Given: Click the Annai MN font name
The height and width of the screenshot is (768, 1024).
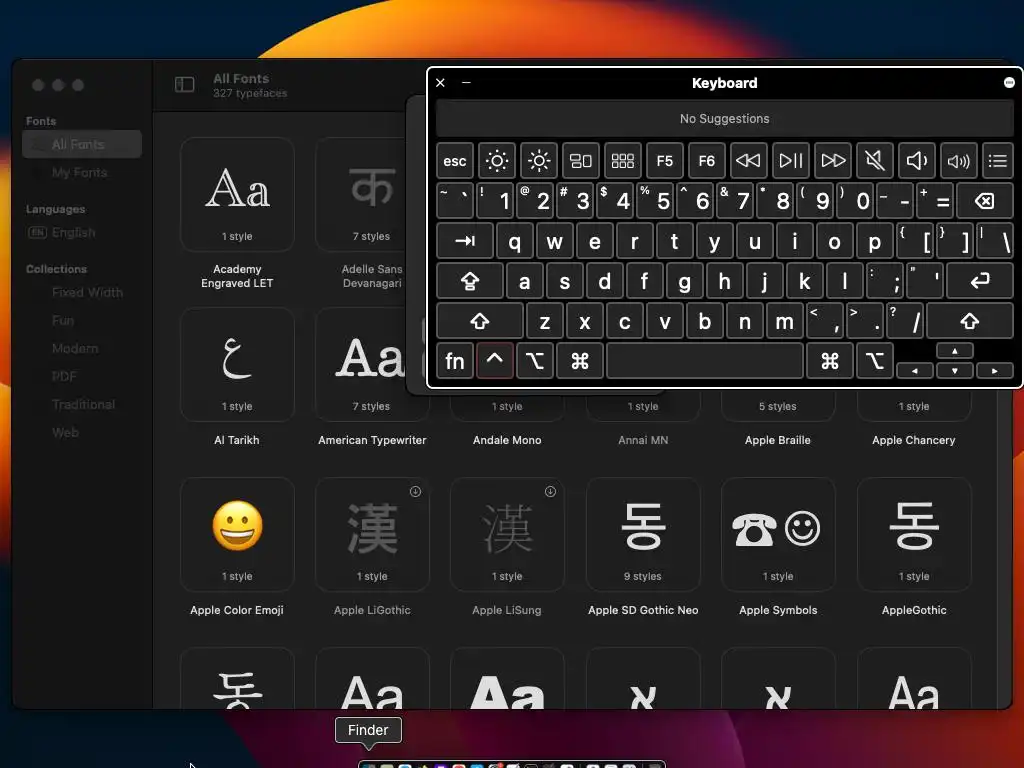Looking at the screenshot, I should tap(643, 440).
